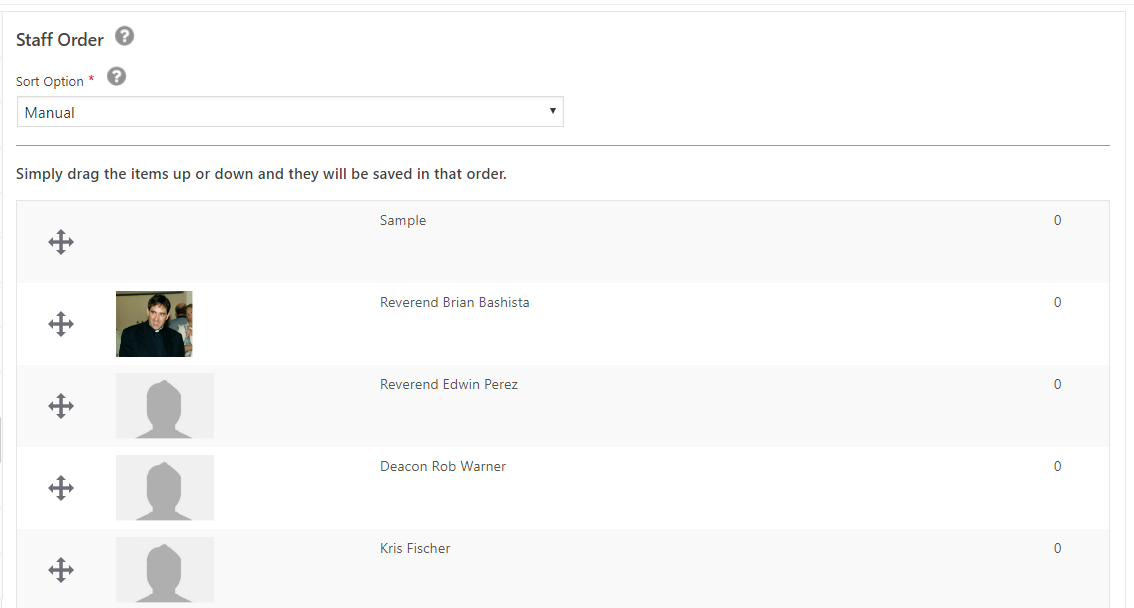Viewport: 1134px width, 608px height.
Task: Click the move handle for Reverend Edwin Perez
Action: [61, 406]
